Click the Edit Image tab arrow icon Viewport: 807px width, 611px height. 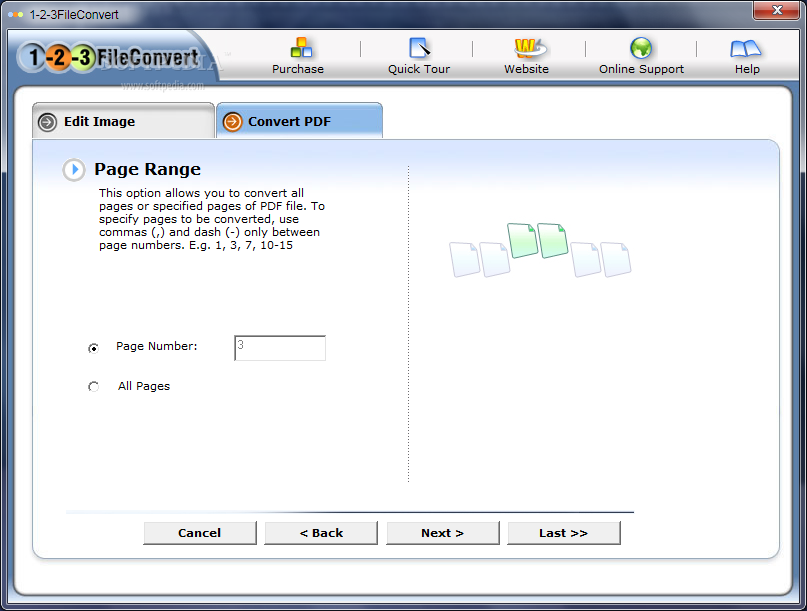[x=47, y=122]
